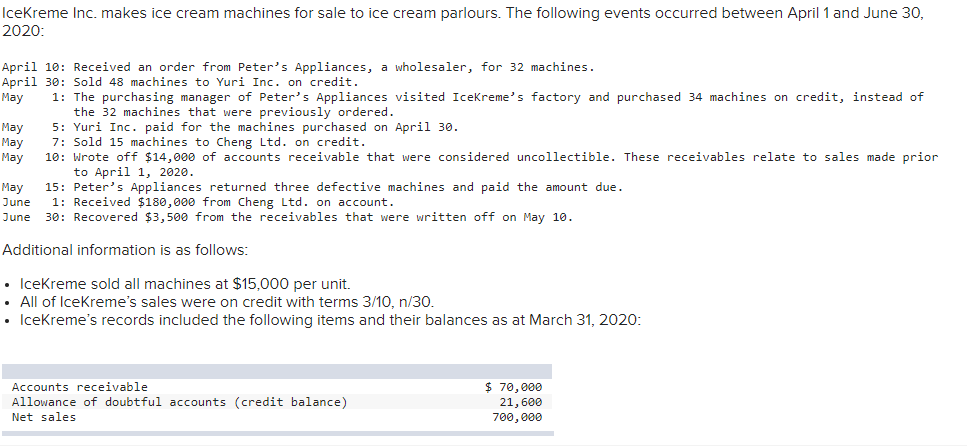Select the April 10 order event line
The width and height of the screenshot is (967, 448).
click(x=298, y=67)
